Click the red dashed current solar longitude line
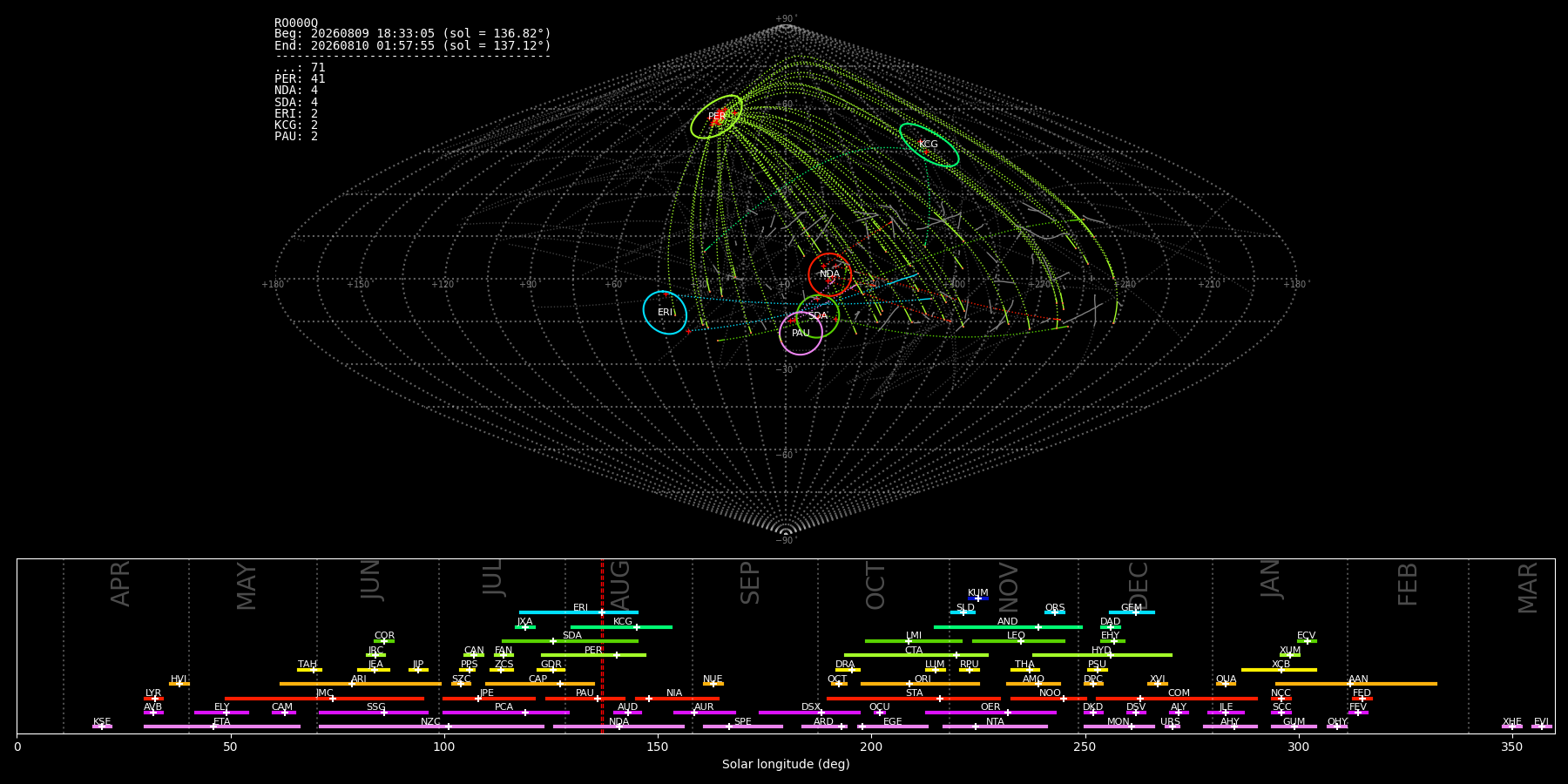 [602, 645]
